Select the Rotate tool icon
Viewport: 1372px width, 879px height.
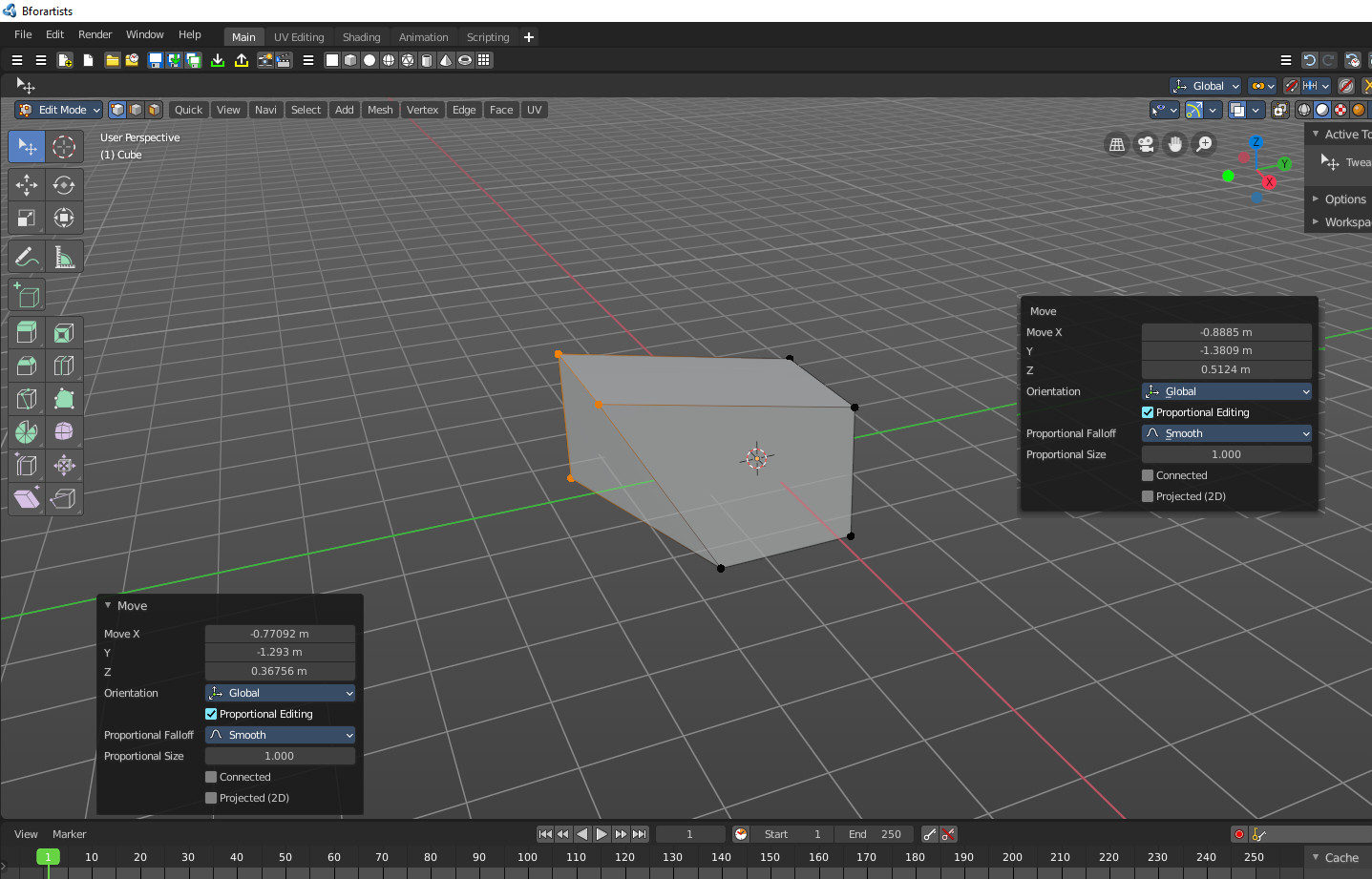tap(64, 185)
